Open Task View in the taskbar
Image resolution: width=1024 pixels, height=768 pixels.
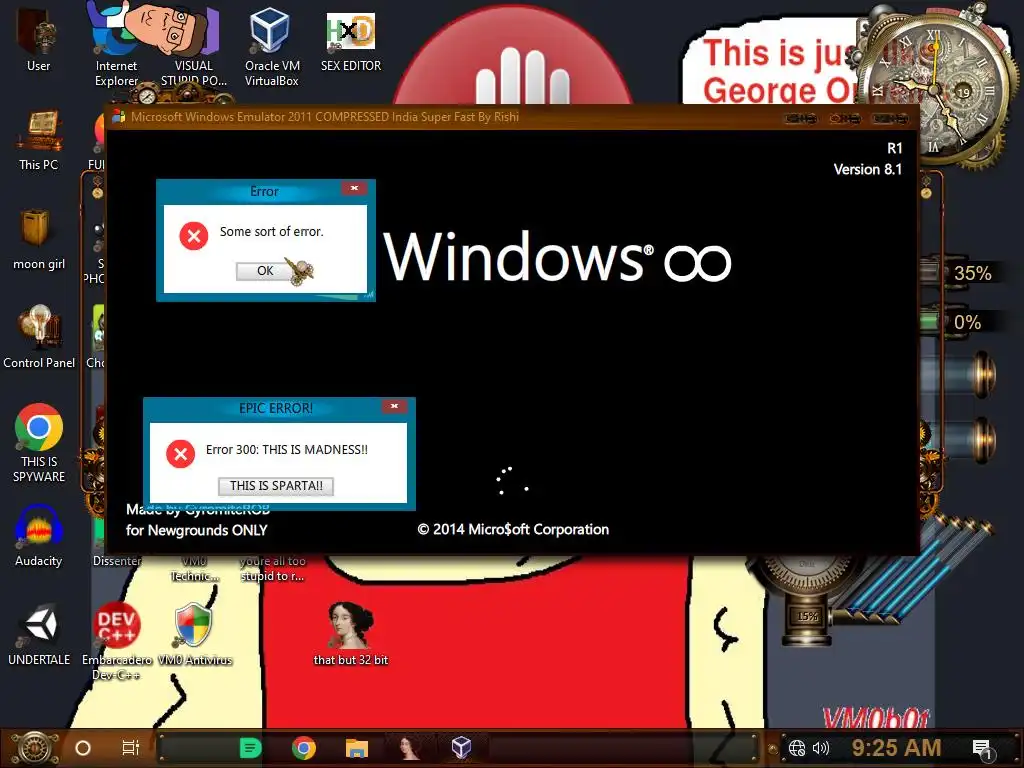pyautogui.click(x=131, y=748)
